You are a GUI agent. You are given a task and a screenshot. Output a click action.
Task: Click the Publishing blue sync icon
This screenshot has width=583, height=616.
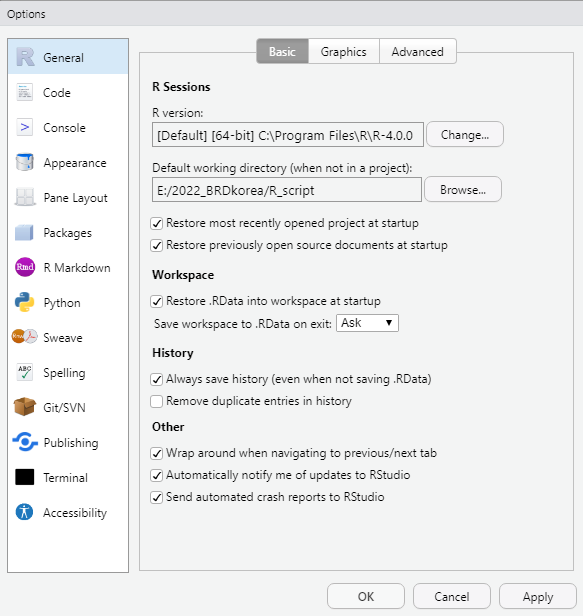25,442
